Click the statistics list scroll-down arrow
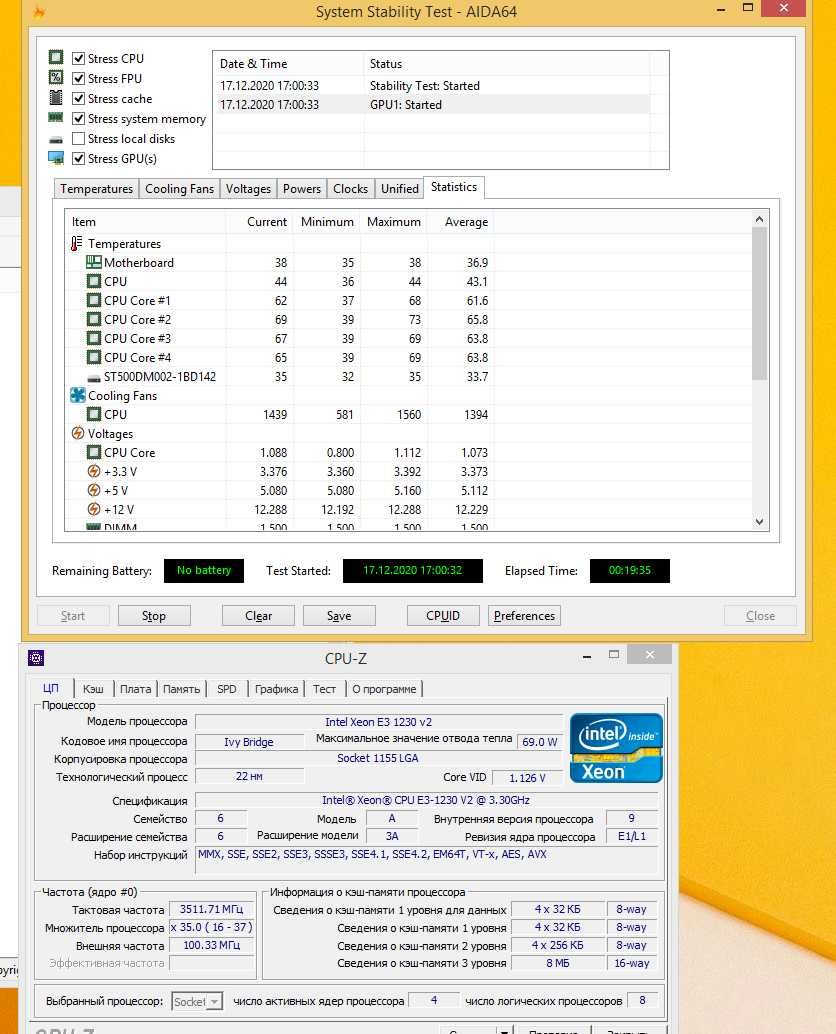Image resolution: width=836 pixels, height=1034 pixels. coord(760,522)
